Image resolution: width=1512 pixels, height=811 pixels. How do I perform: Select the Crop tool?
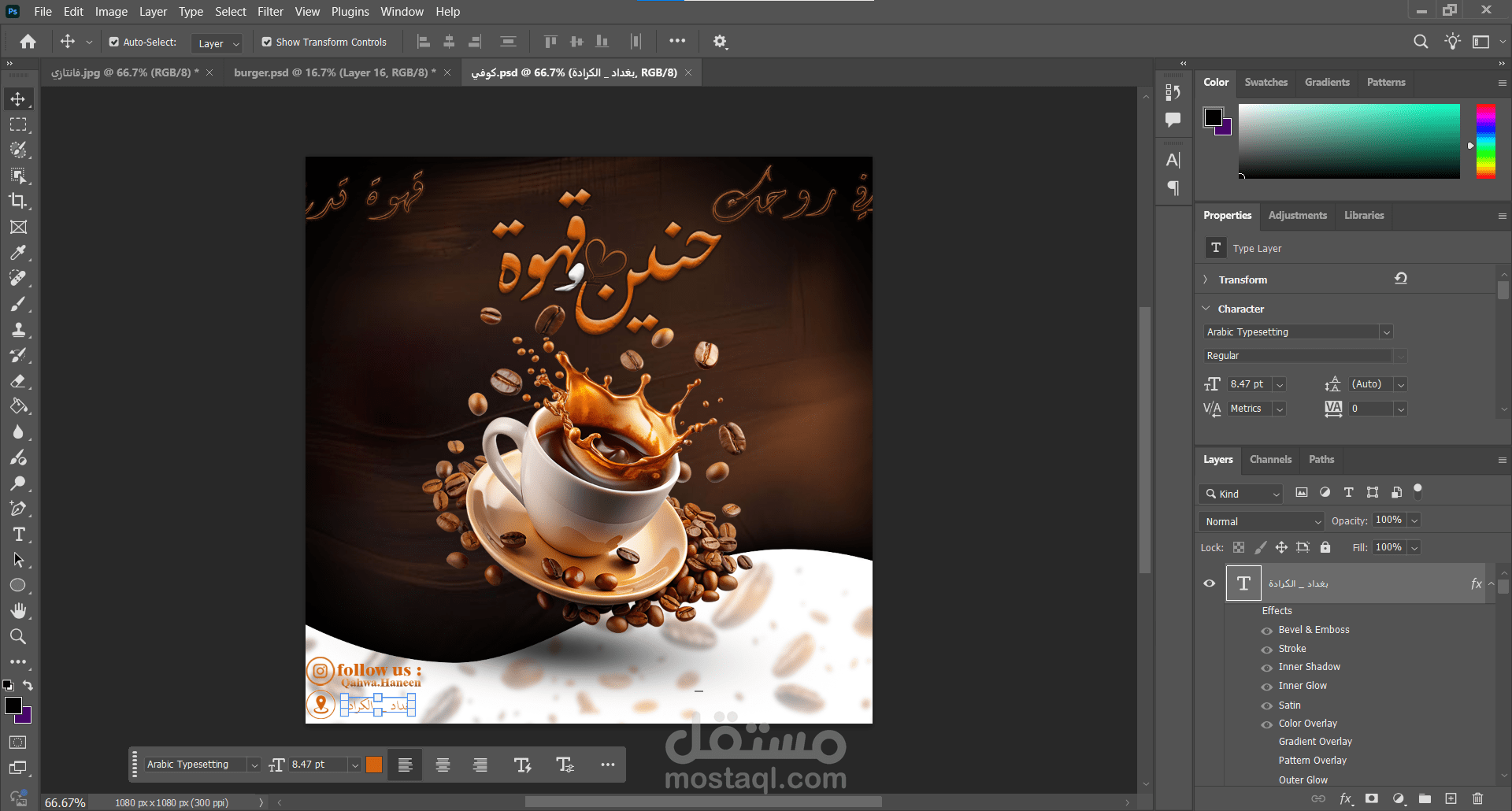point(18,201)
